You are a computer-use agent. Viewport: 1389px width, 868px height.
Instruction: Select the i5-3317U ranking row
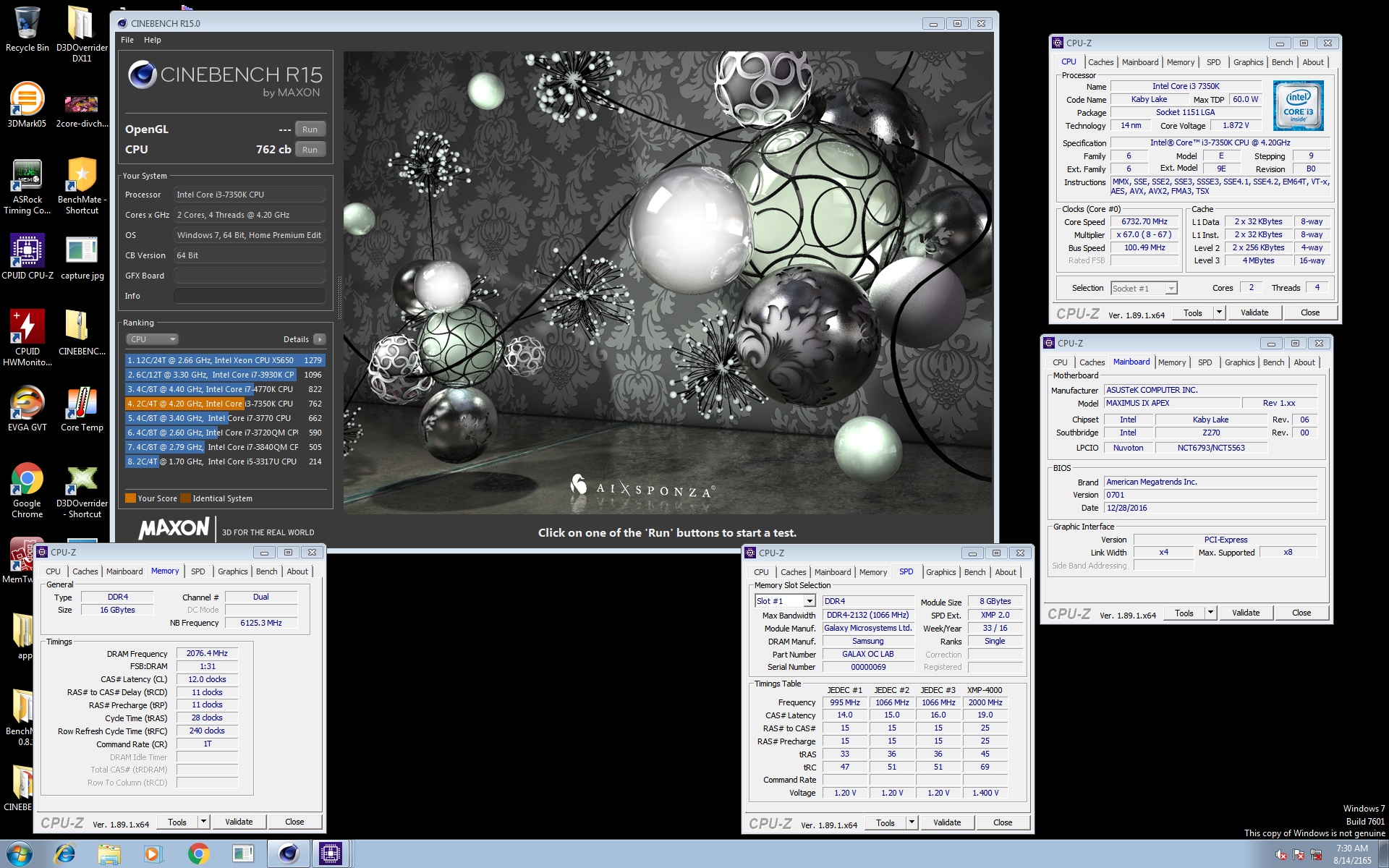point(224,461)
